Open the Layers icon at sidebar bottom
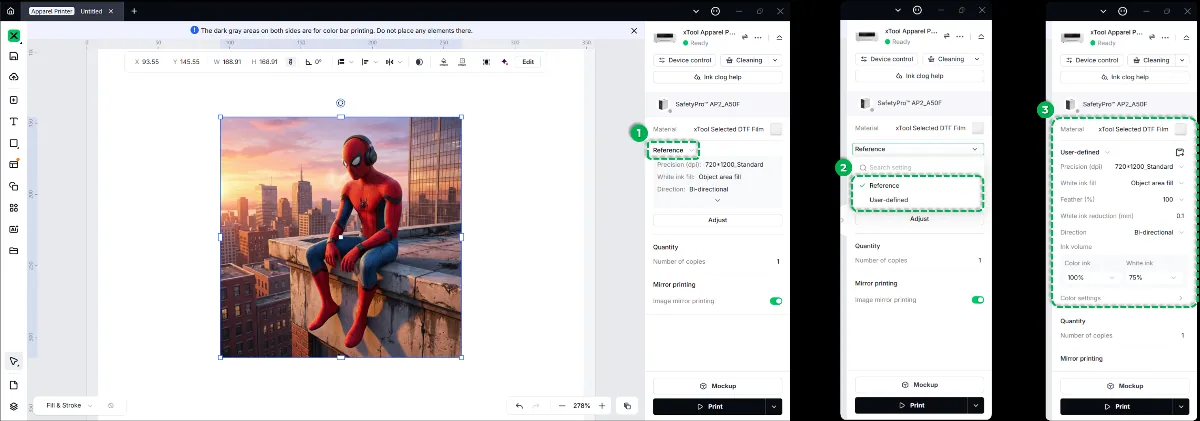The image size is (1200, 421). coord(14,406)
